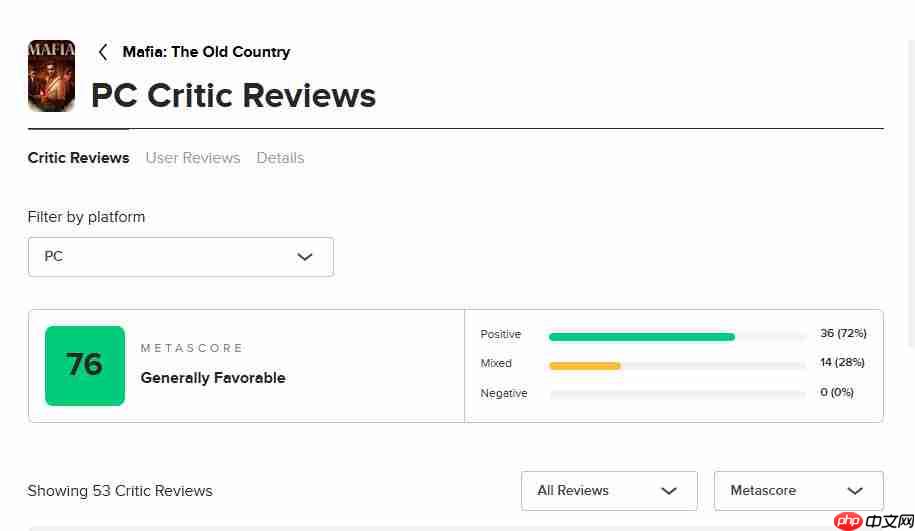Screen dimensions: 915x531
Task: Click the back chevron beside the game title
Action: pyautogui.click(x=102, y=52)
